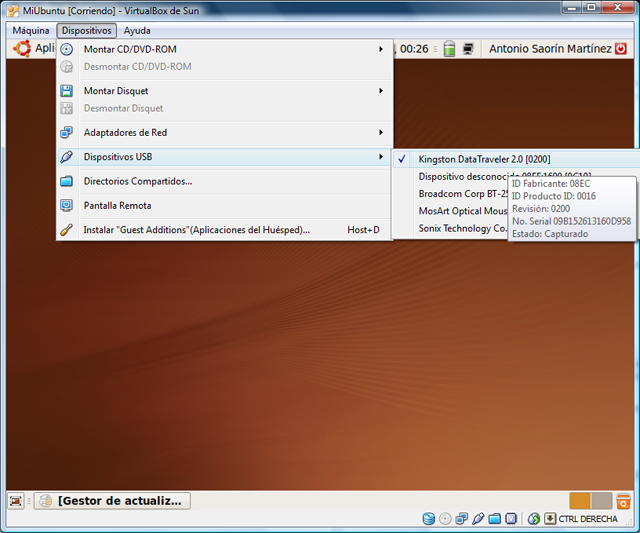Switch to the second workspace in pager

601,501
